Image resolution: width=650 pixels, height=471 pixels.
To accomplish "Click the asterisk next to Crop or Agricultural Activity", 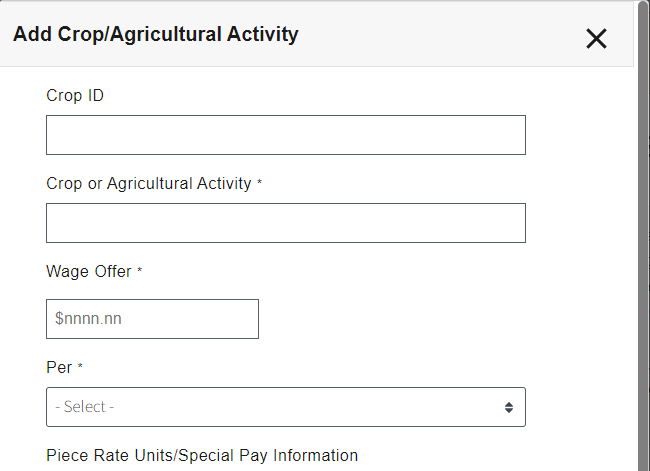I will point(260,184).
